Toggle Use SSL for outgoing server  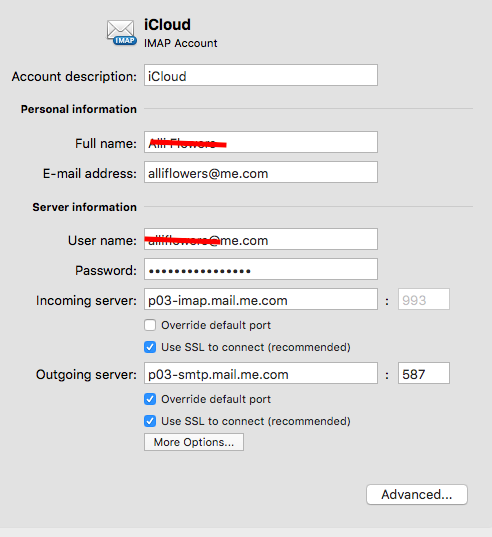point(150,421)
